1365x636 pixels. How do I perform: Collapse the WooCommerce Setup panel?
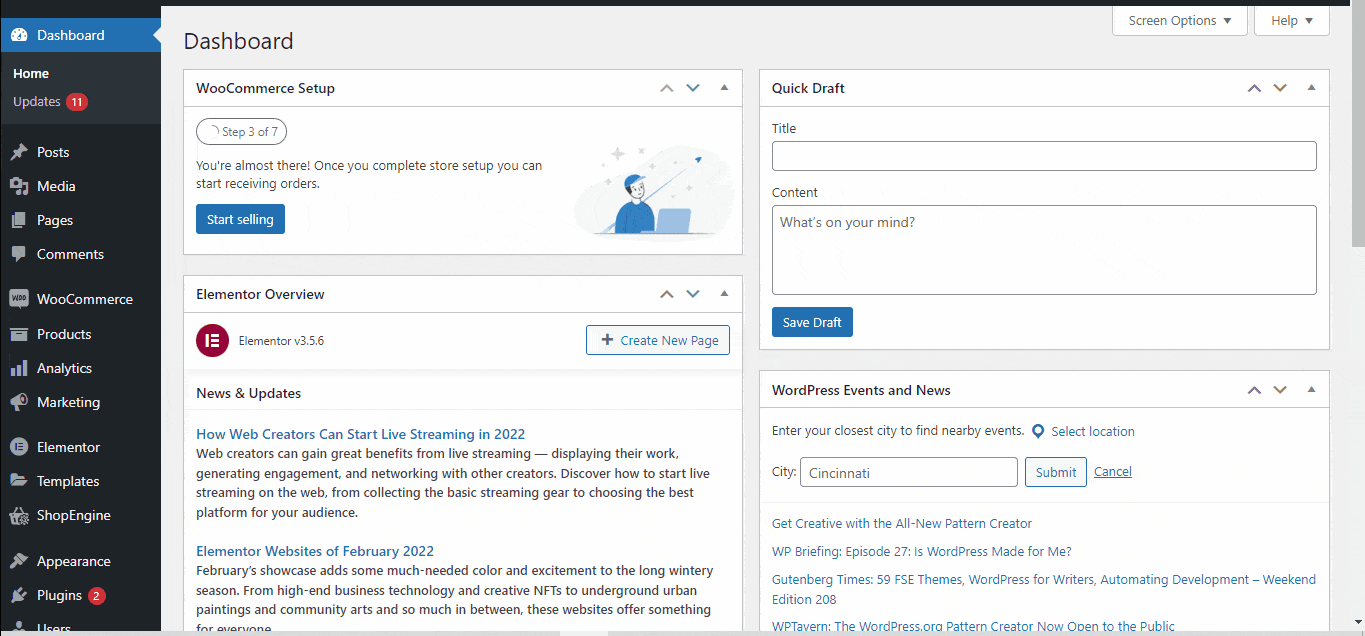tap(724, 88)
